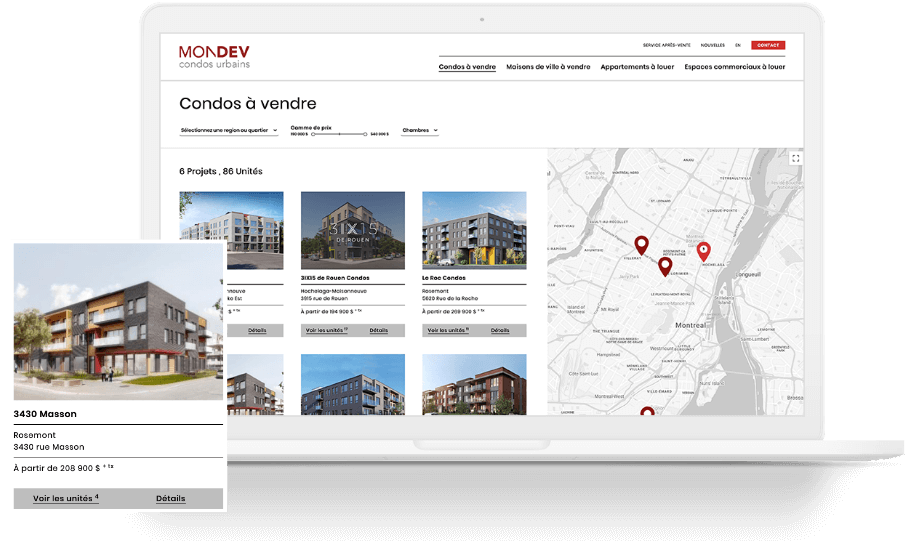908x541 pixels.
Task: Open Appartements à louer menu item
Action: coord(637,67)
